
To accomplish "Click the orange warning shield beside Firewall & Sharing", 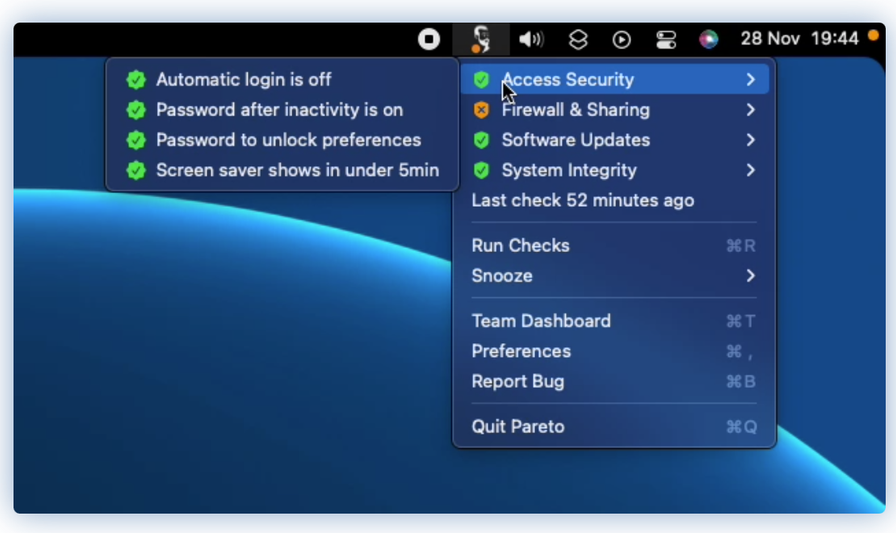I will [481, 110].
